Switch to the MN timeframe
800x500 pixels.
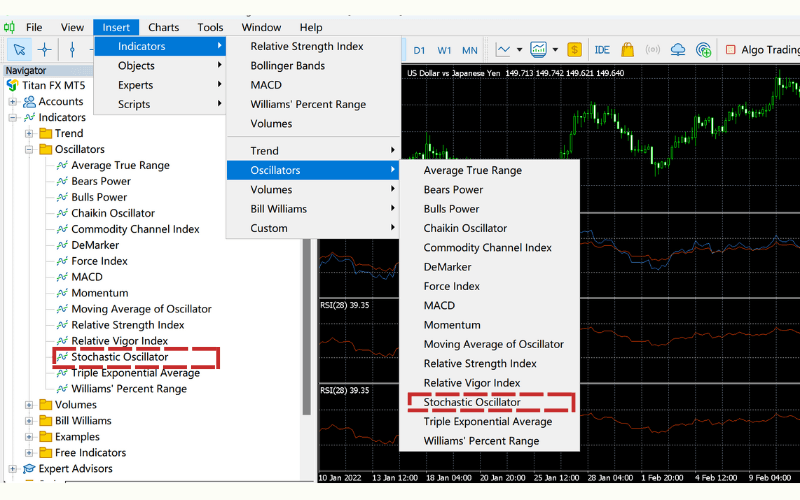pyautogui.click(x=469, y=49)
